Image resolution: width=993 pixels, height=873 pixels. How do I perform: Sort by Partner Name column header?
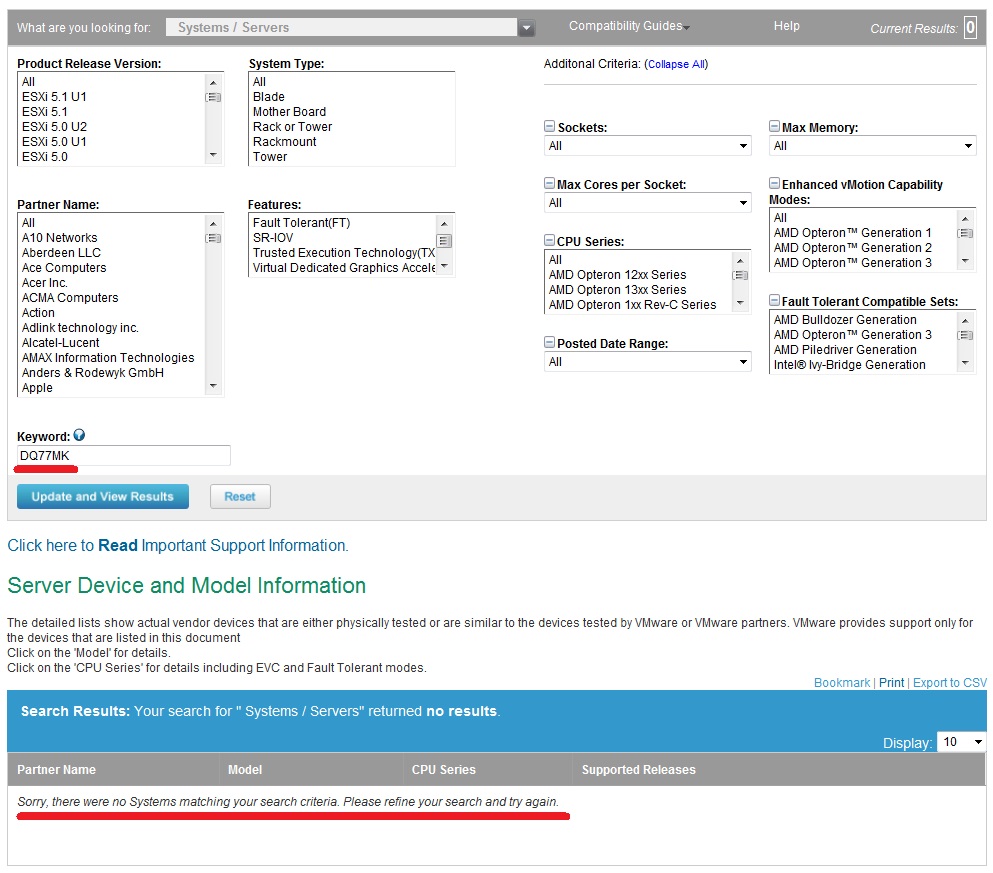56,770
